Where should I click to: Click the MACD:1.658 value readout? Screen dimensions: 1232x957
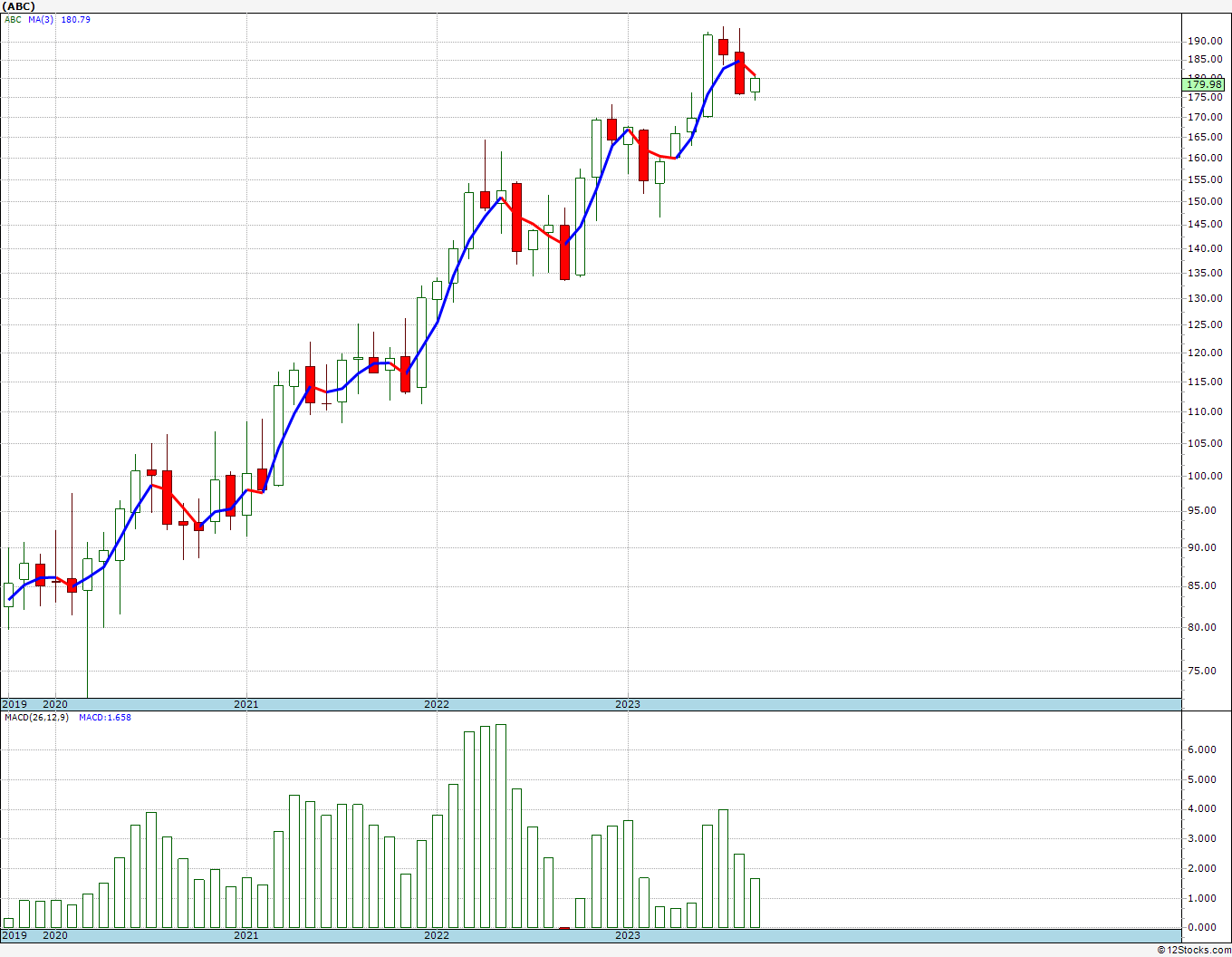point(104,718)
